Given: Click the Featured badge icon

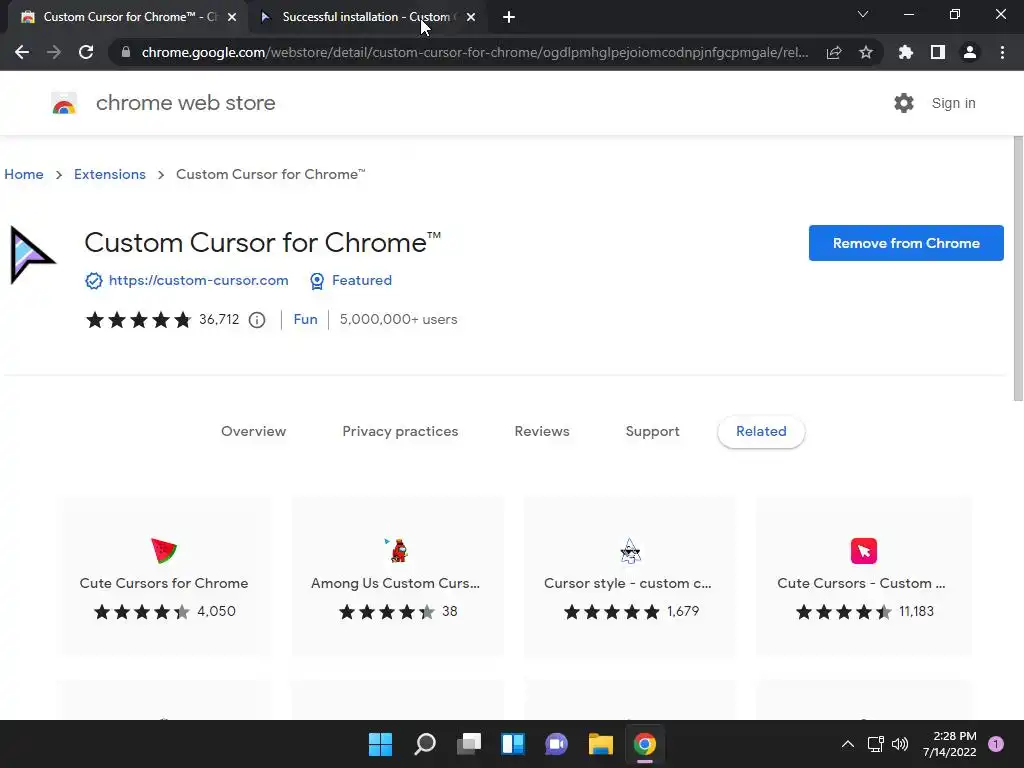Looking at the screenshot, I should [317, 281].
